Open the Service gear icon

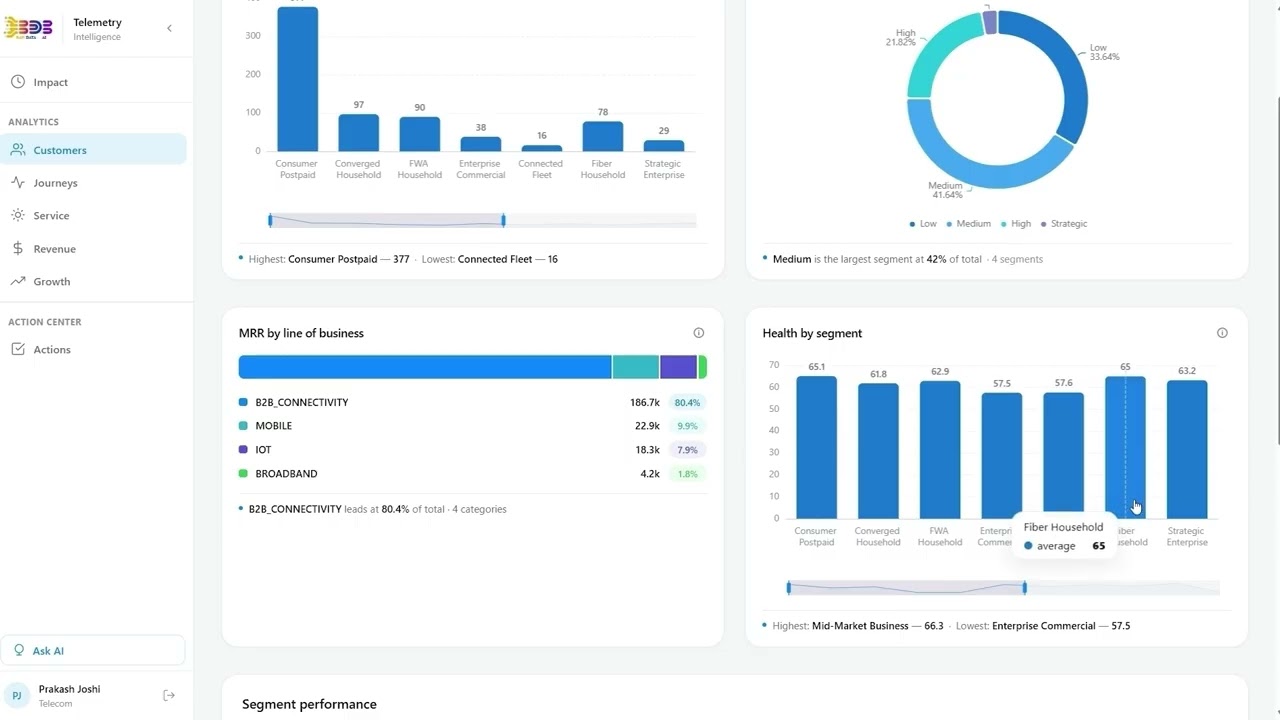(18, 216)
